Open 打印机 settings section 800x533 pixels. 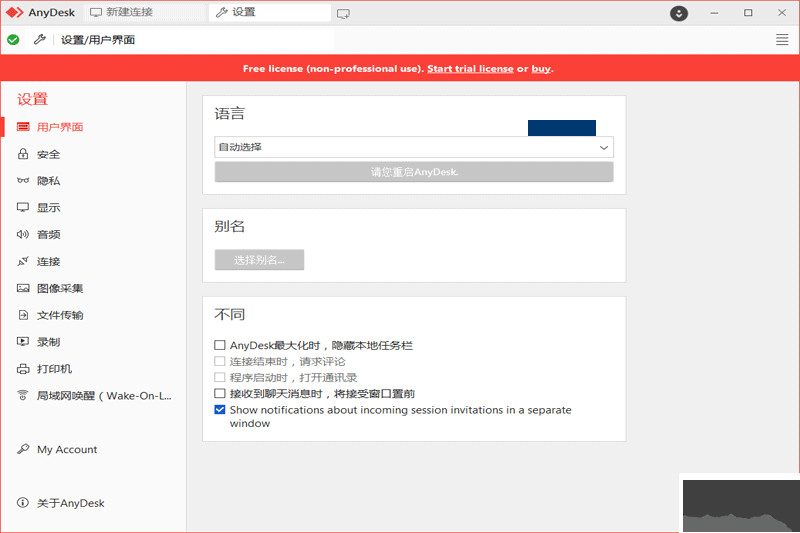coord(54,369)
